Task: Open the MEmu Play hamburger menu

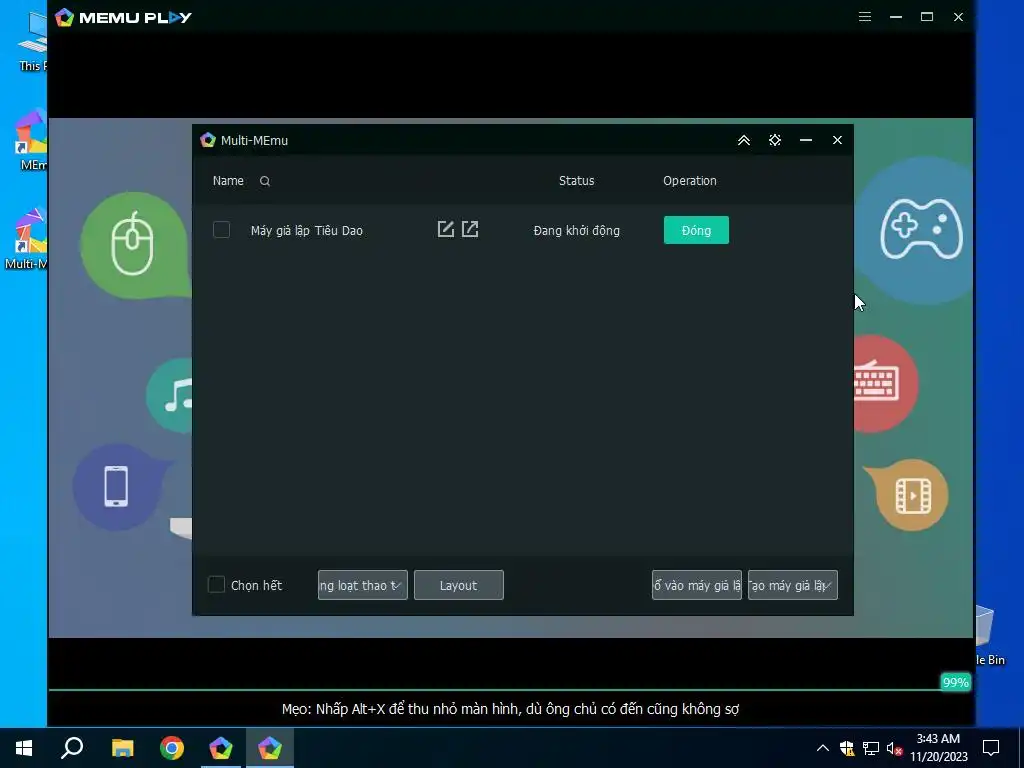Action: tap(865, 17)
